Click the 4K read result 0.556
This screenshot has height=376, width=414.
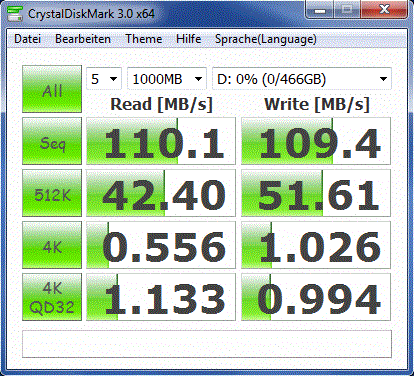[161, 245]
